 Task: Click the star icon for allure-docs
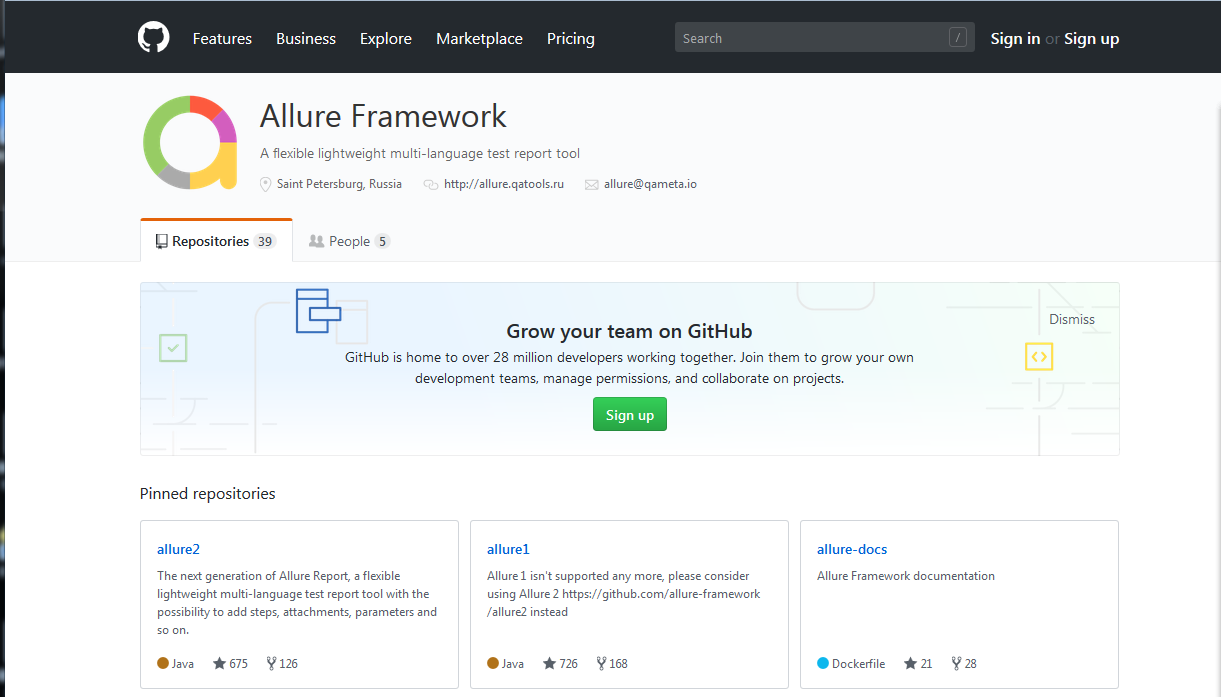[910, 663]
